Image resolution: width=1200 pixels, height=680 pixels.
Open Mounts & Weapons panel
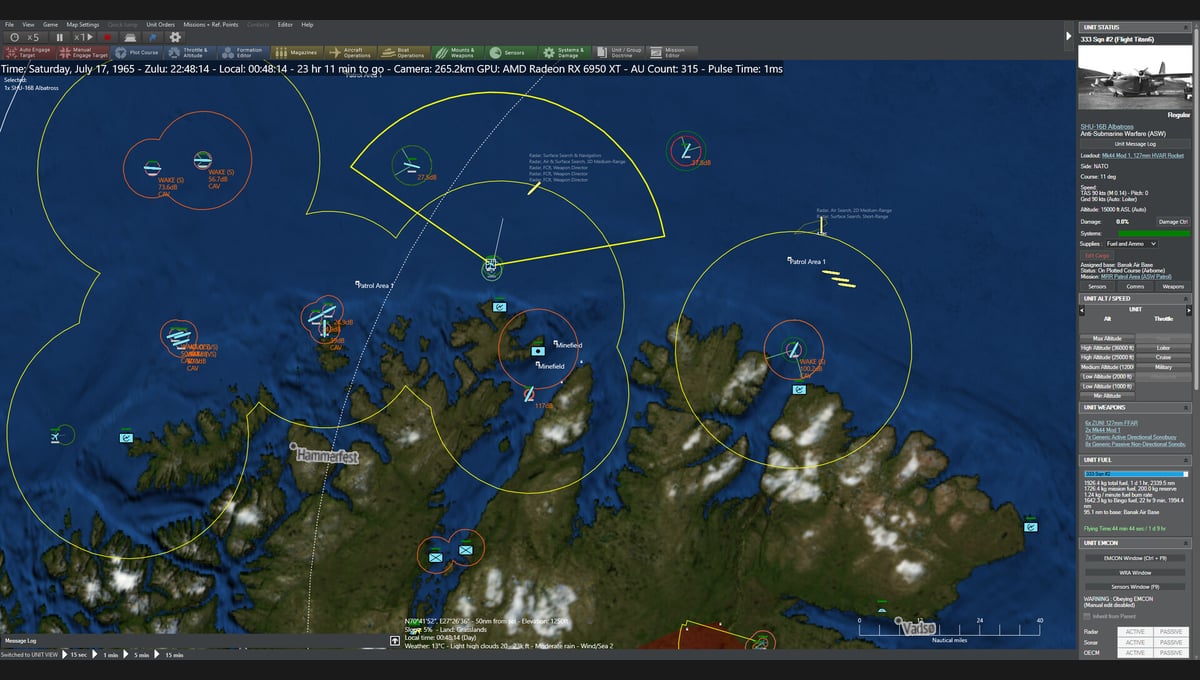[456, 52]
